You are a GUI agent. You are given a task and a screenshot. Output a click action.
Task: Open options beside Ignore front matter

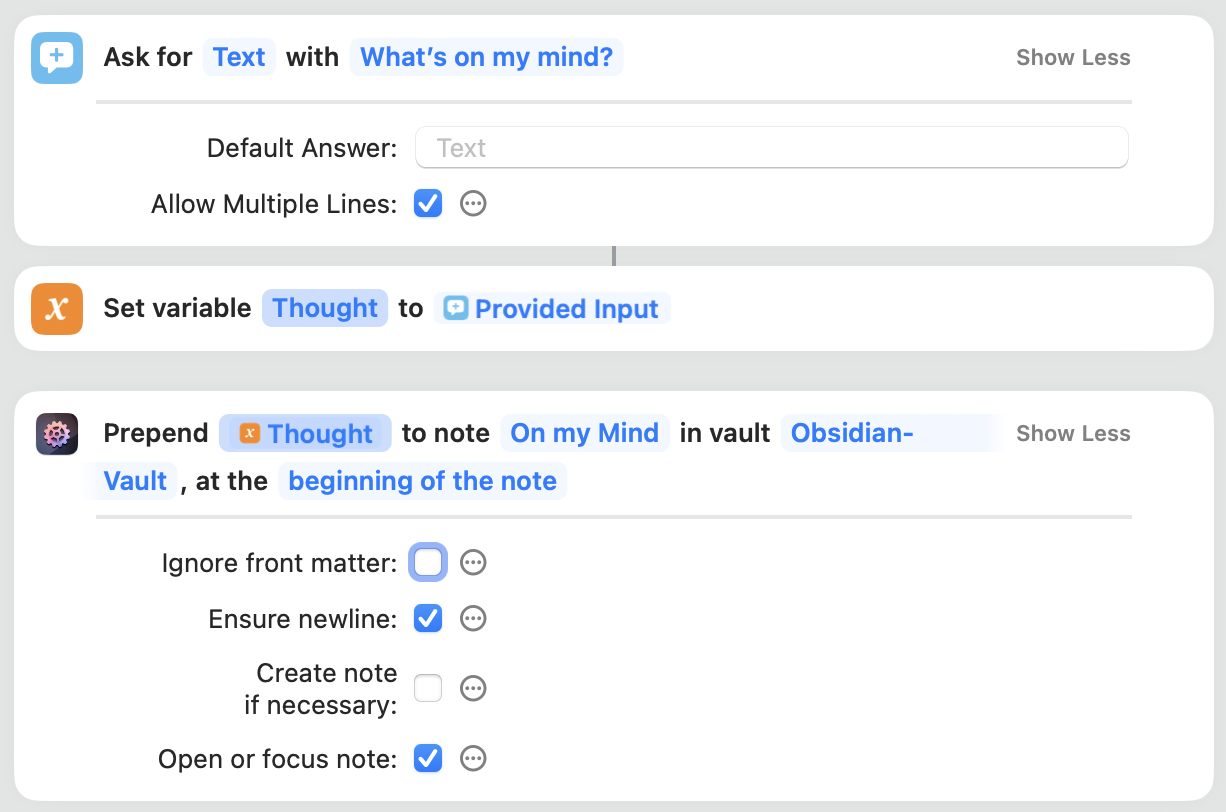(x=473, y=563)
